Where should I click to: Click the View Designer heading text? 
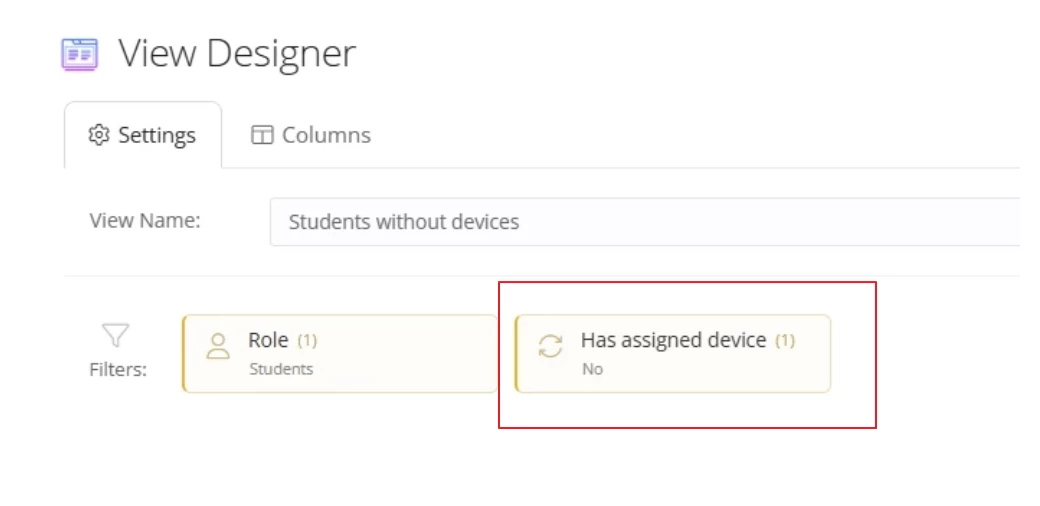(237, 53)
